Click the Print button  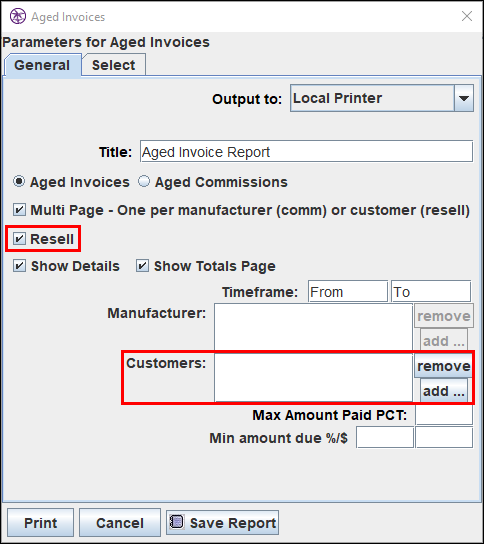(x=41, y=522)
